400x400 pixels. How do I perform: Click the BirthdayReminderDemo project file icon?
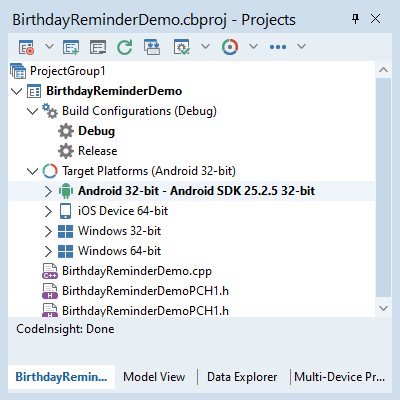[34, 91]
